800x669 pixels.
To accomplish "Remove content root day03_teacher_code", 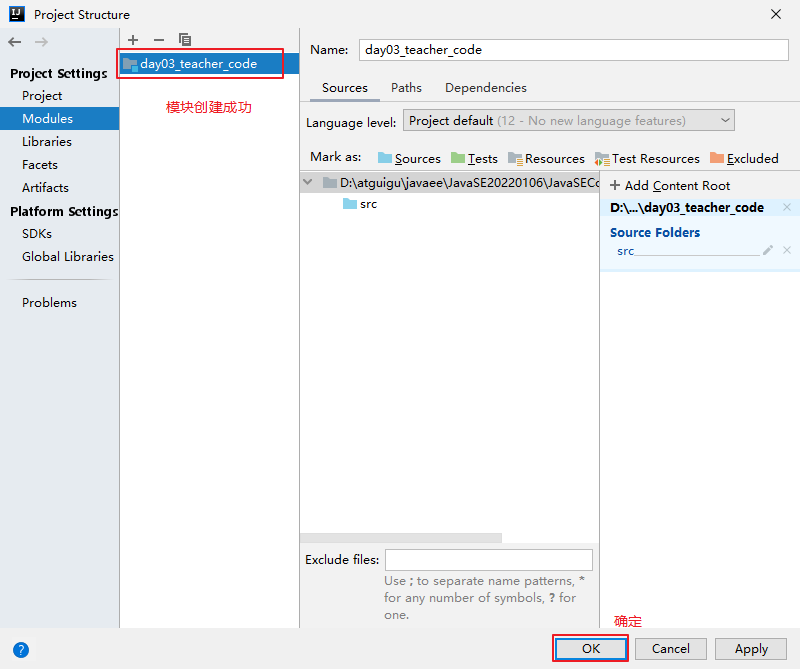I will (787, 208).
